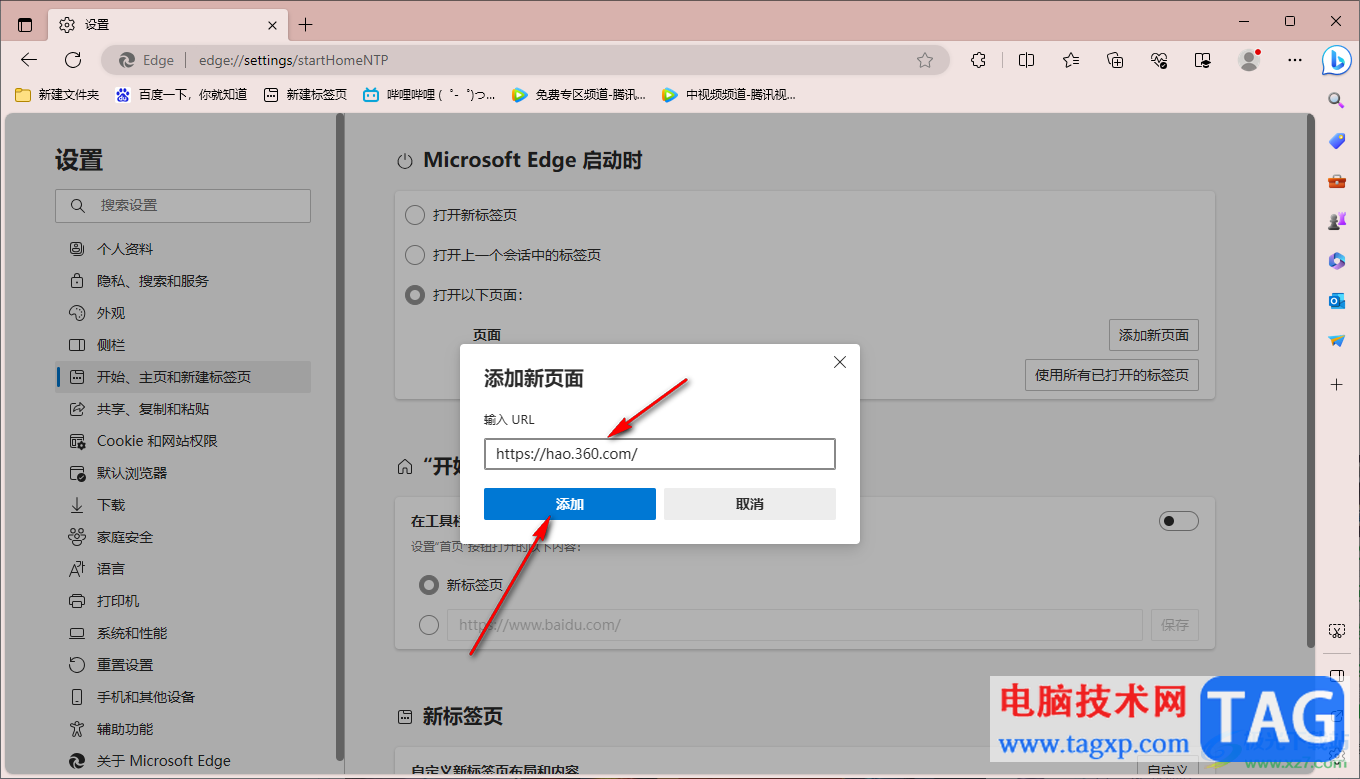This screenshot has width=1360, height=779.
Task: Click the 添加新页面 button
Action: pos(1154,335)
